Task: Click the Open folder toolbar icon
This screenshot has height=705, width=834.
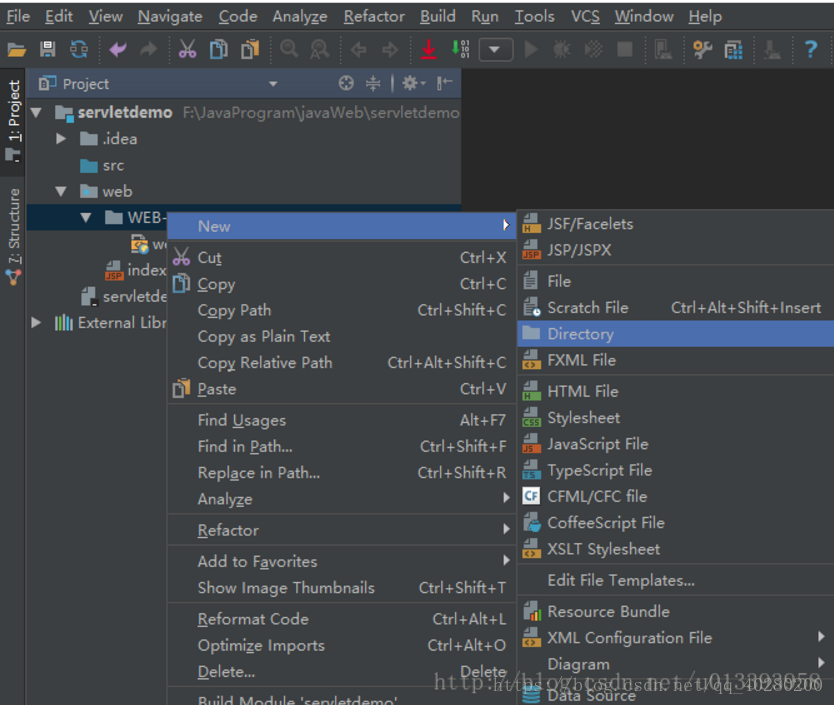Action: pos(16,50)
